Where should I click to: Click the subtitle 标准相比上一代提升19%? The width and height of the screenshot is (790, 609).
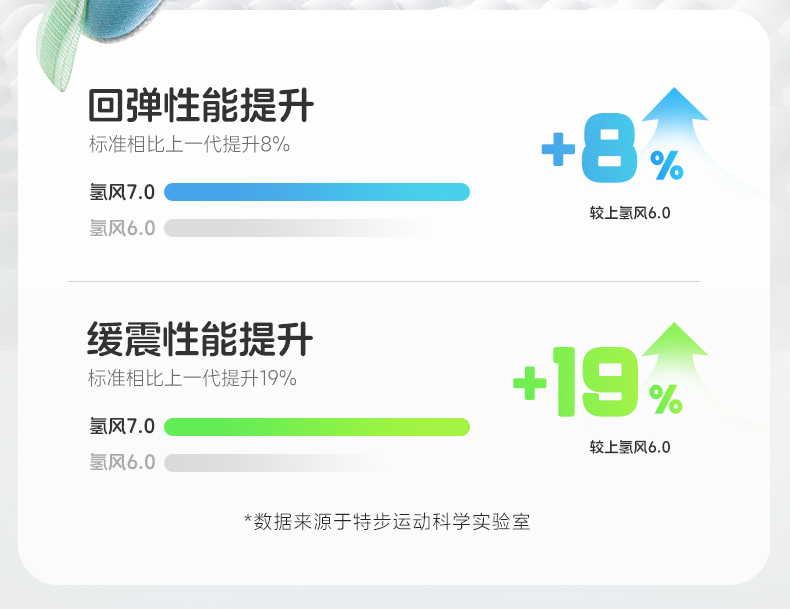(192, 378)
